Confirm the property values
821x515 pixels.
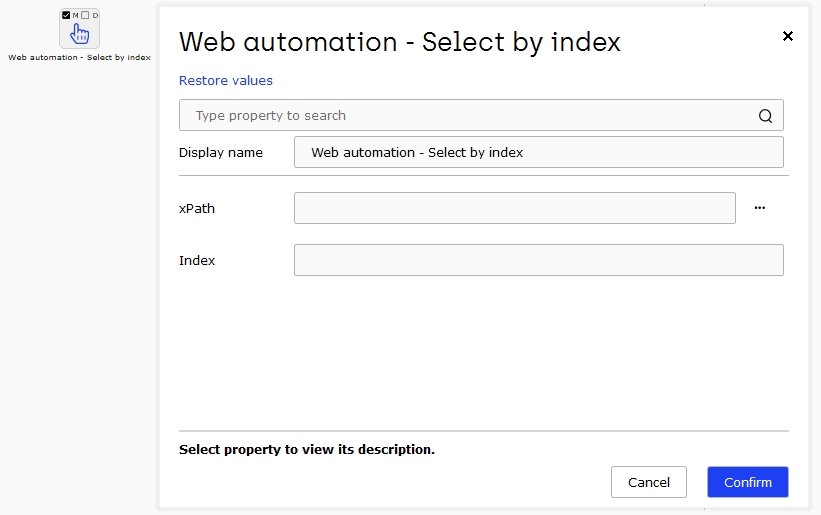(x=748, y=482)
